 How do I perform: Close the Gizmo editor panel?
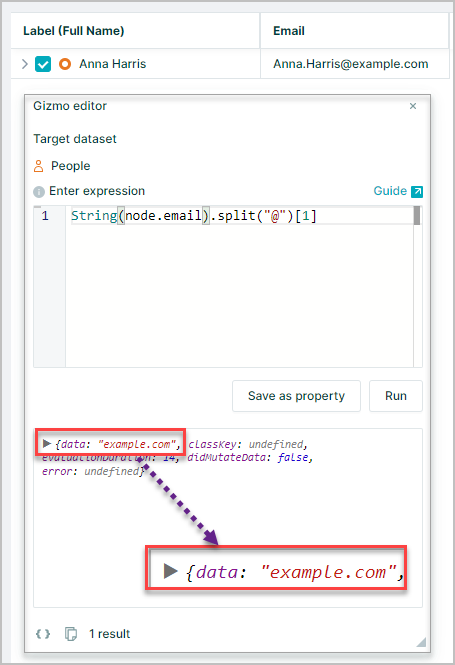click(x=413, y=106)
